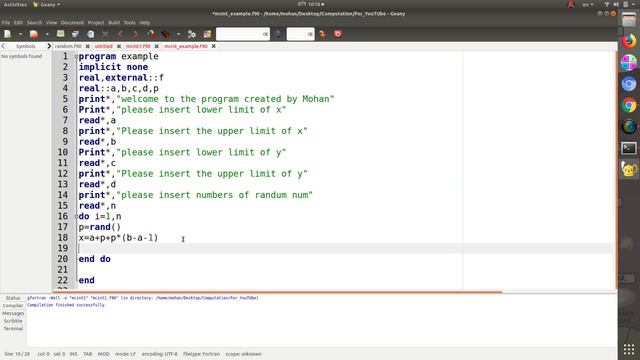Open the File menu
Image resolution: width=640 pixels, height=360 pixels.
point(6,23)
